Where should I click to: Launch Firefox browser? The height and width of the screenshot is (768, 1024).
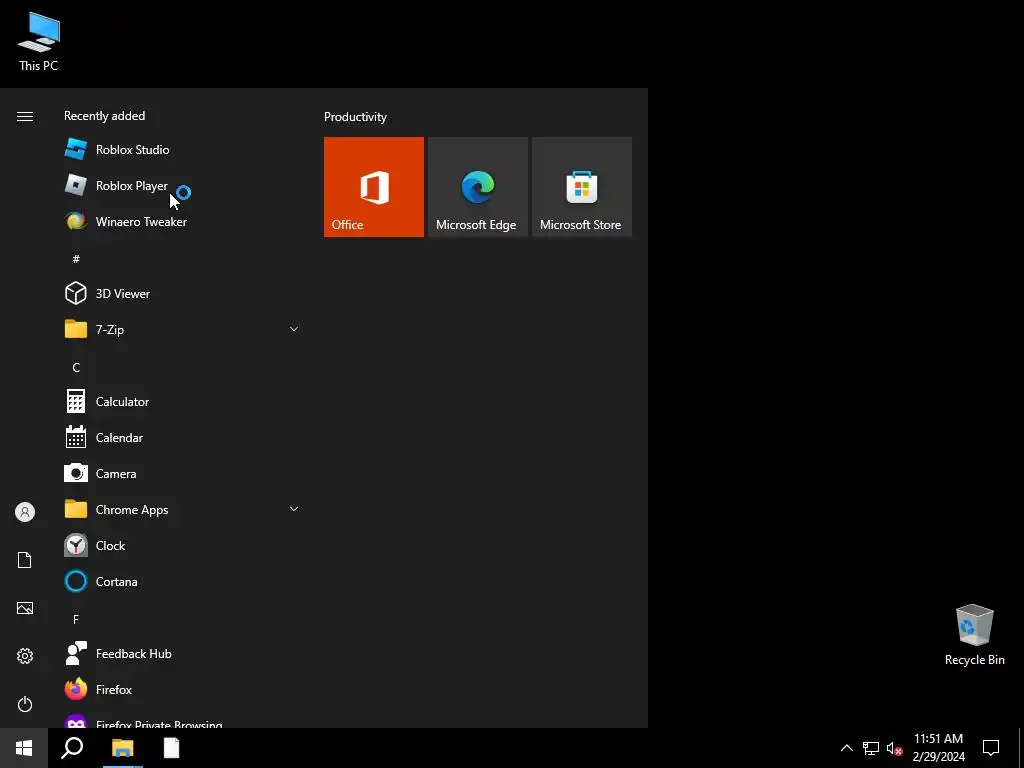[182, 690]
